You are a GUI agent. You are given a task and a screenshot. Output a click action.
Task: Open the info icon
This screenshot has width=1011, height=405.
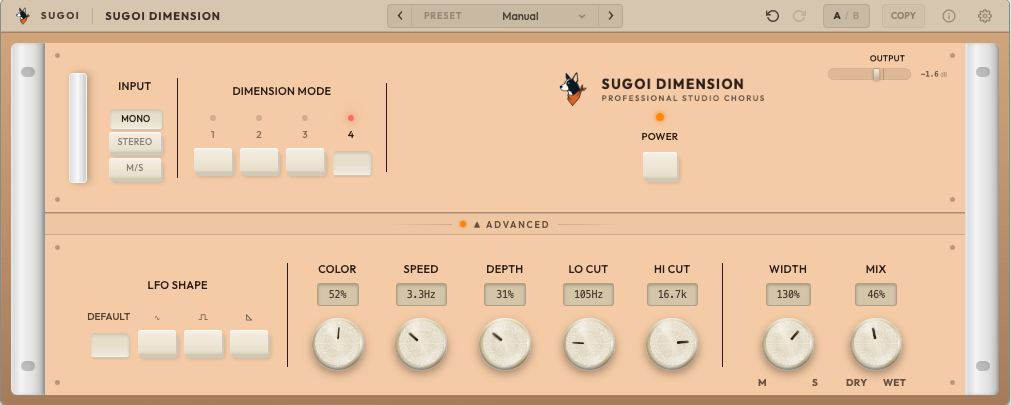(948, 16)
